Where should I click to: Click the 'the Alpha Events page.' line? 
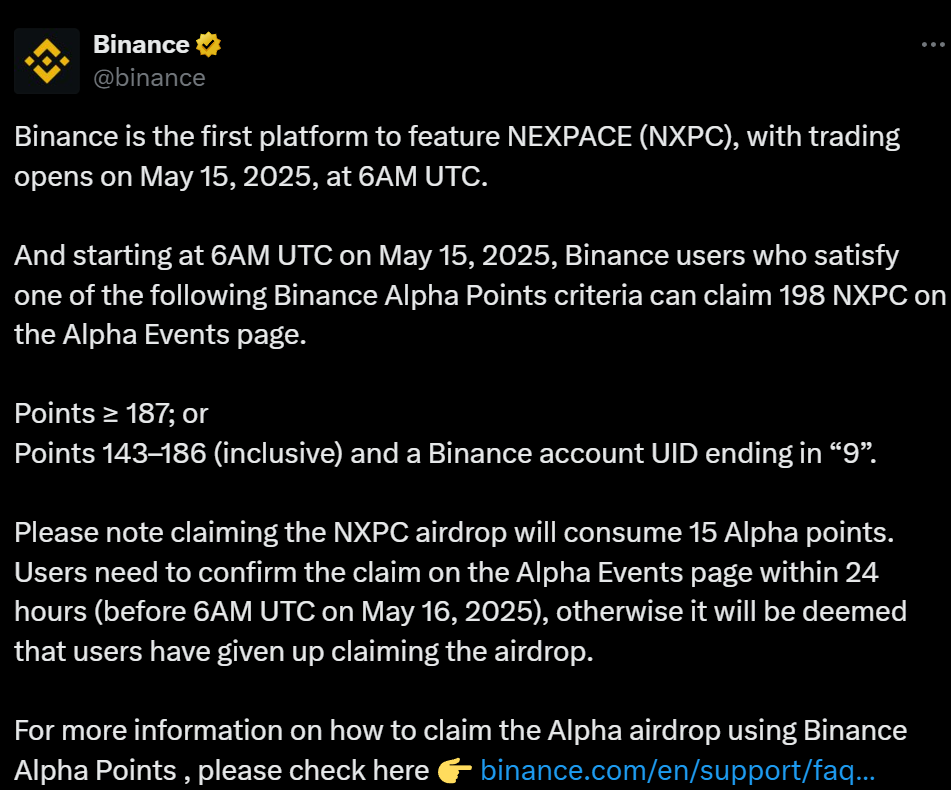point(160,335)
